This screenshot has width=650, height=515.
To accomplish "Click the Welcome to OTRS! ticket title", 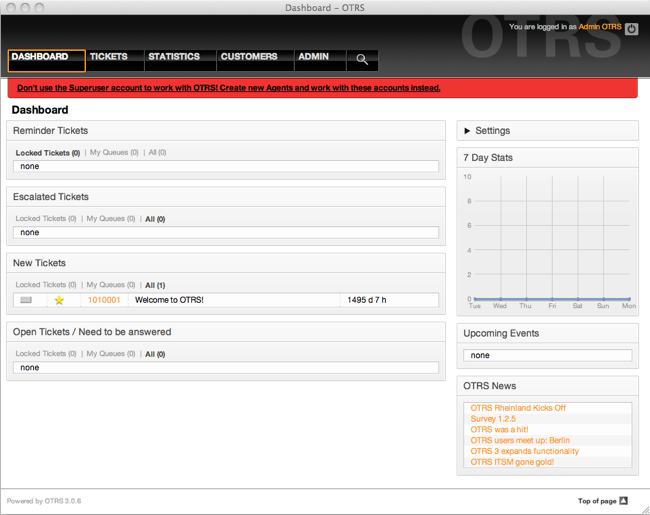I will click(169, 300).
